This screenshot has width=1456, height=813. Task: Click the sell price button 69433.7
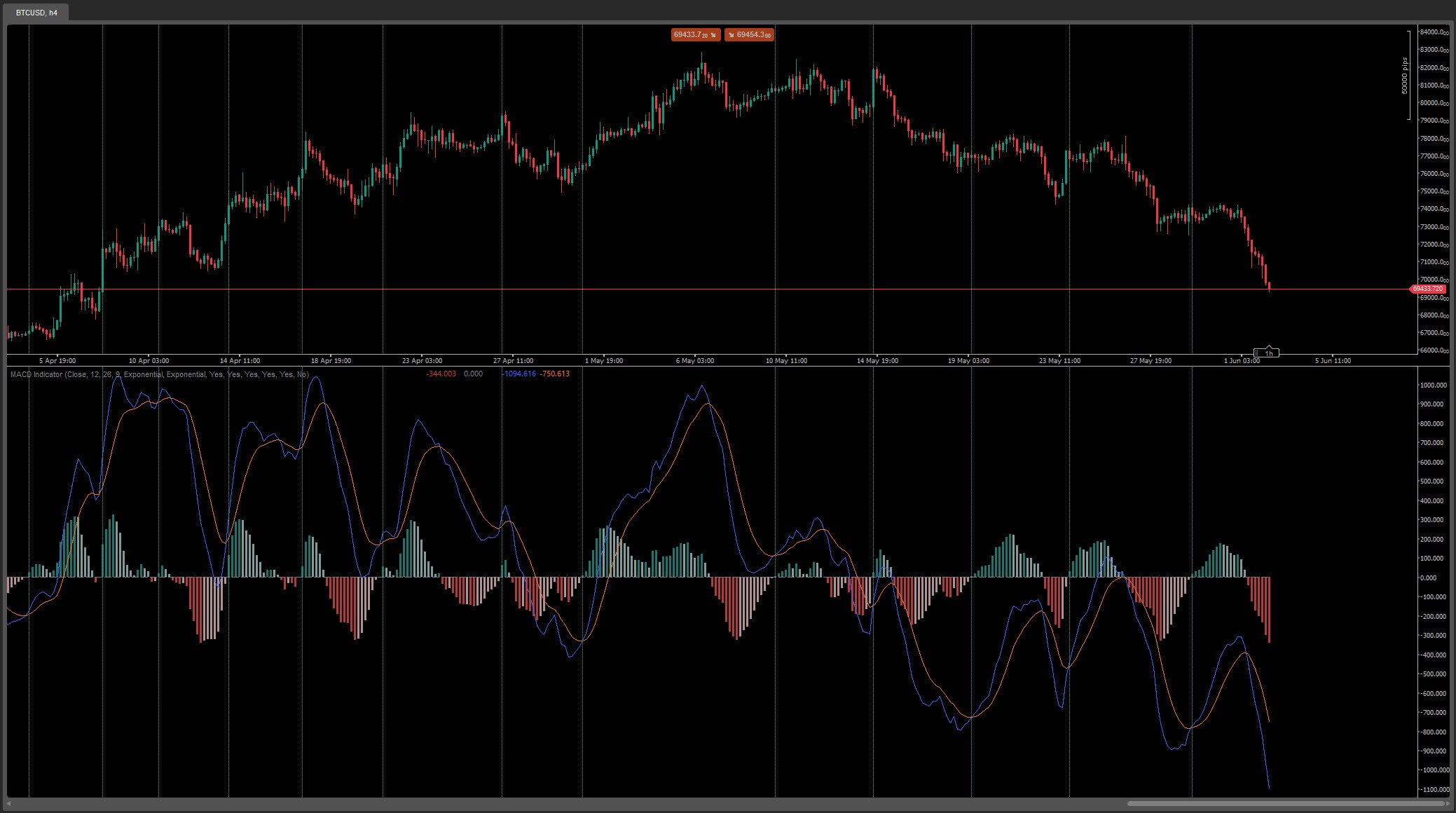coord(696,34)
